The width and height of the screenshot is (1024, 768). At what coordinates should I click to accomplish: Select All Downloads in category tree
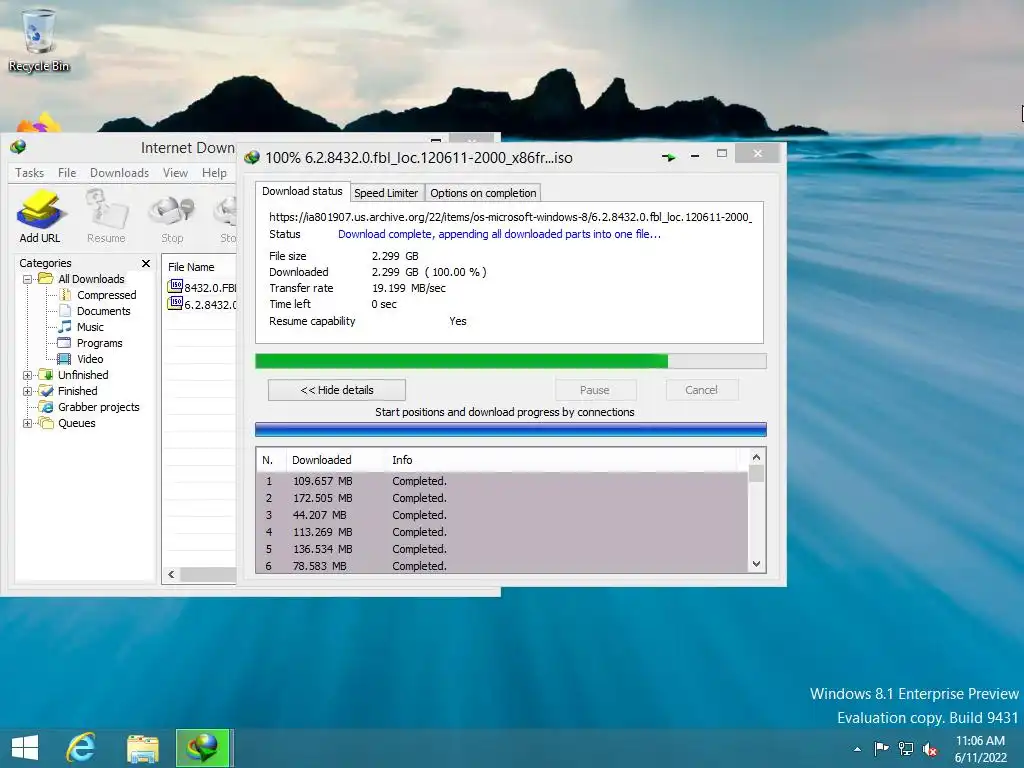tap(91, 279)
